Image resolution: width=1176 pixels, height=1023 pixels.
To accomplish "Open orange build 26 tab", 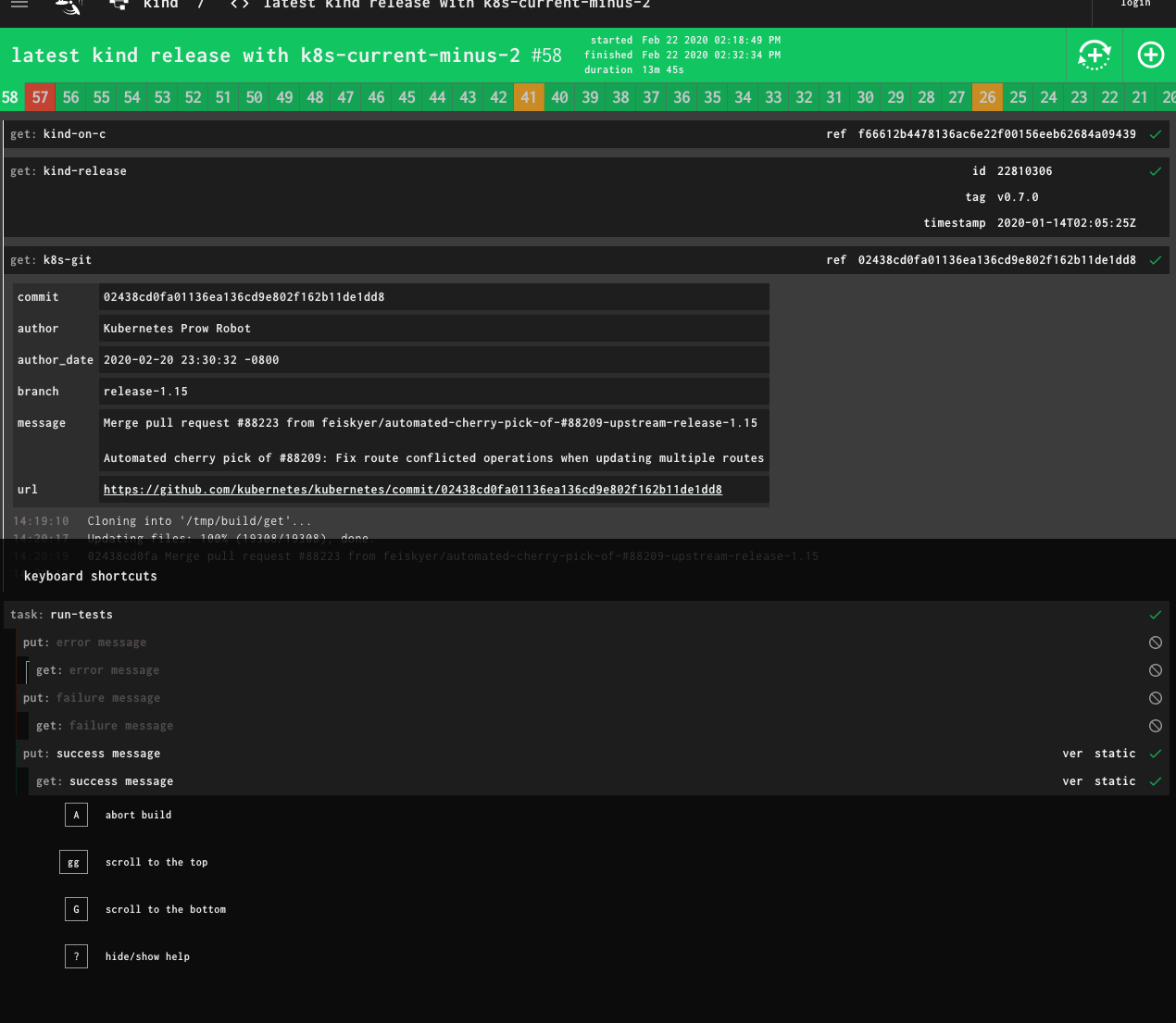I will [x=987, y=97].
